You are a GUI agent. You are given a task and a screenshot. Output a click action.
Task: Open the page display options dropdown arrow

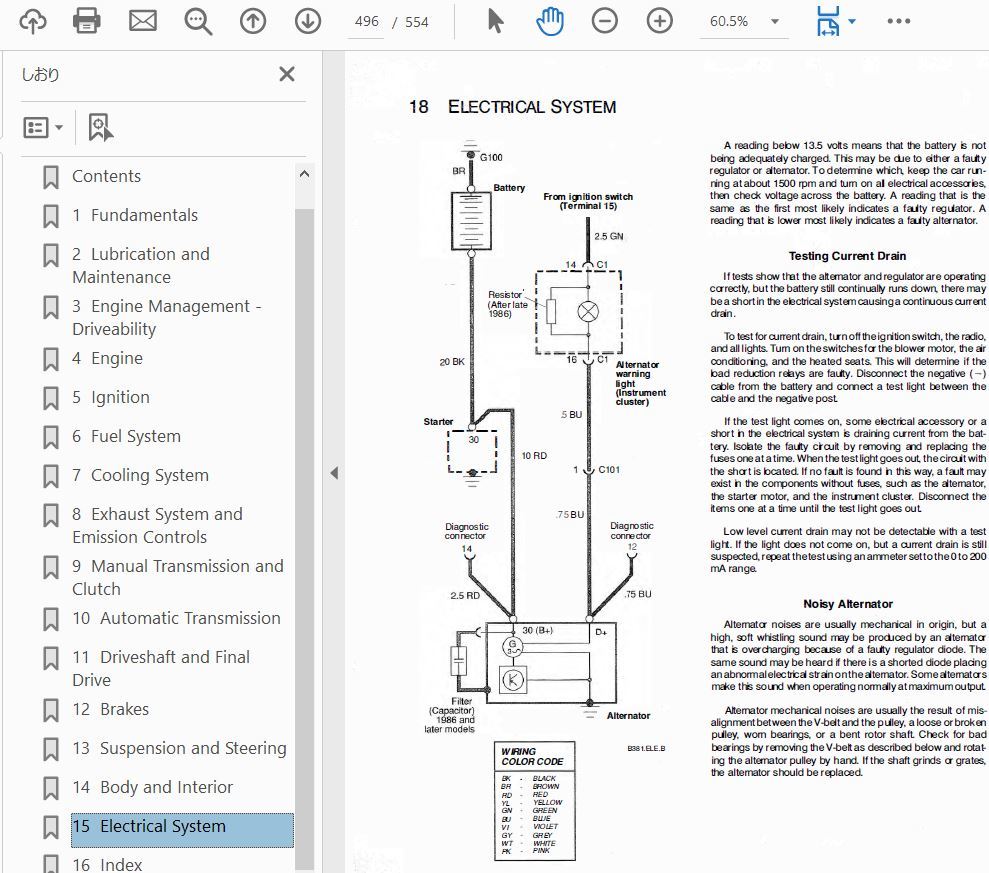pos(852,21)
